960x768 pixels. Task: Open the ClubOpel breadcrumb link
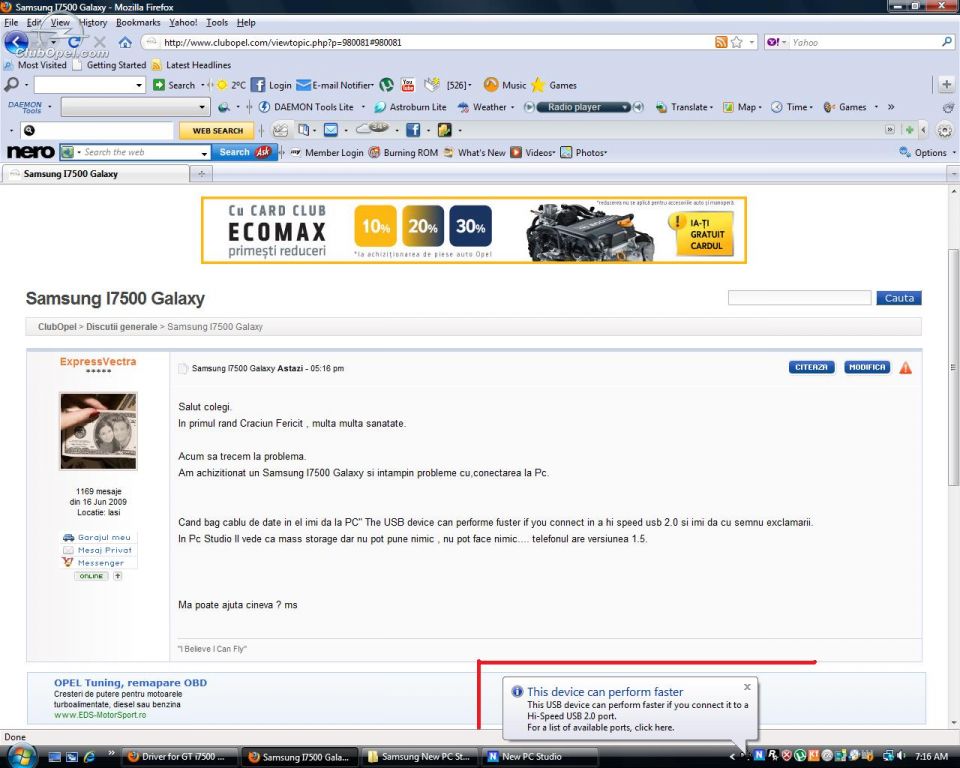pos(57,327)
